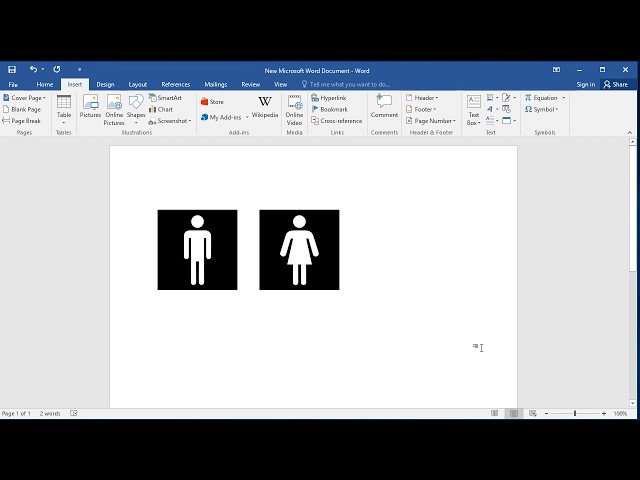Insert a Chart
The image size is (640, 480).
[161, 109]
